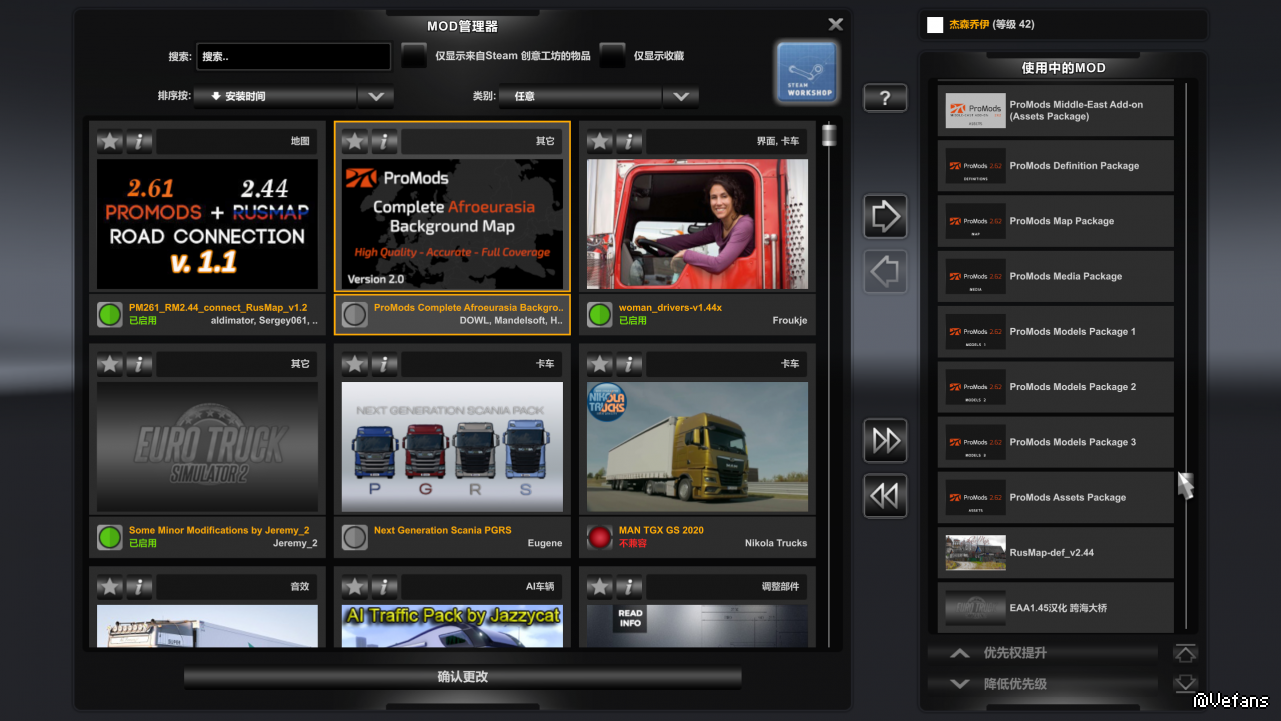1281x721 pixels.
Task: Click raise priority chevron button
Action: 959,653
